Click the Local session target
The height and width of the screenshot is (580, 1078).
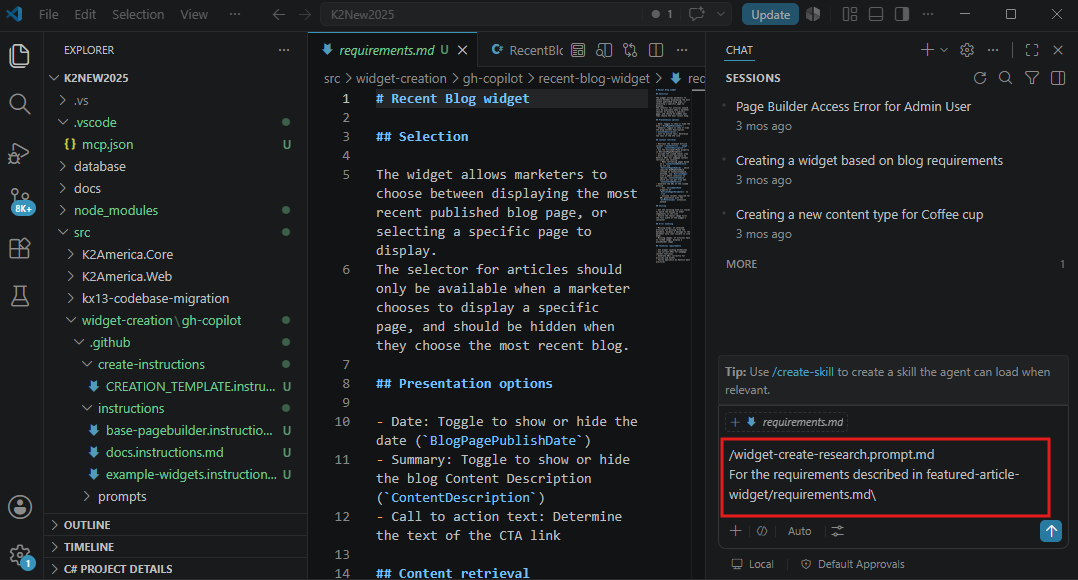point(752,564)
